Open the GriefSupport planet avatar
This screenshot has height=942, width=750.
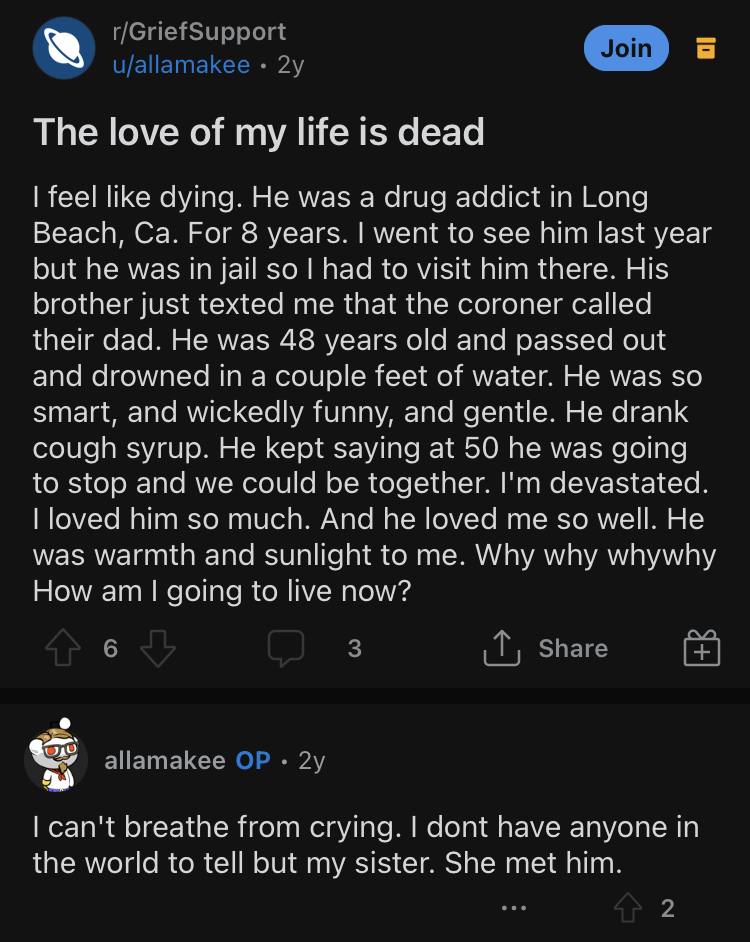tap(64, 48)
